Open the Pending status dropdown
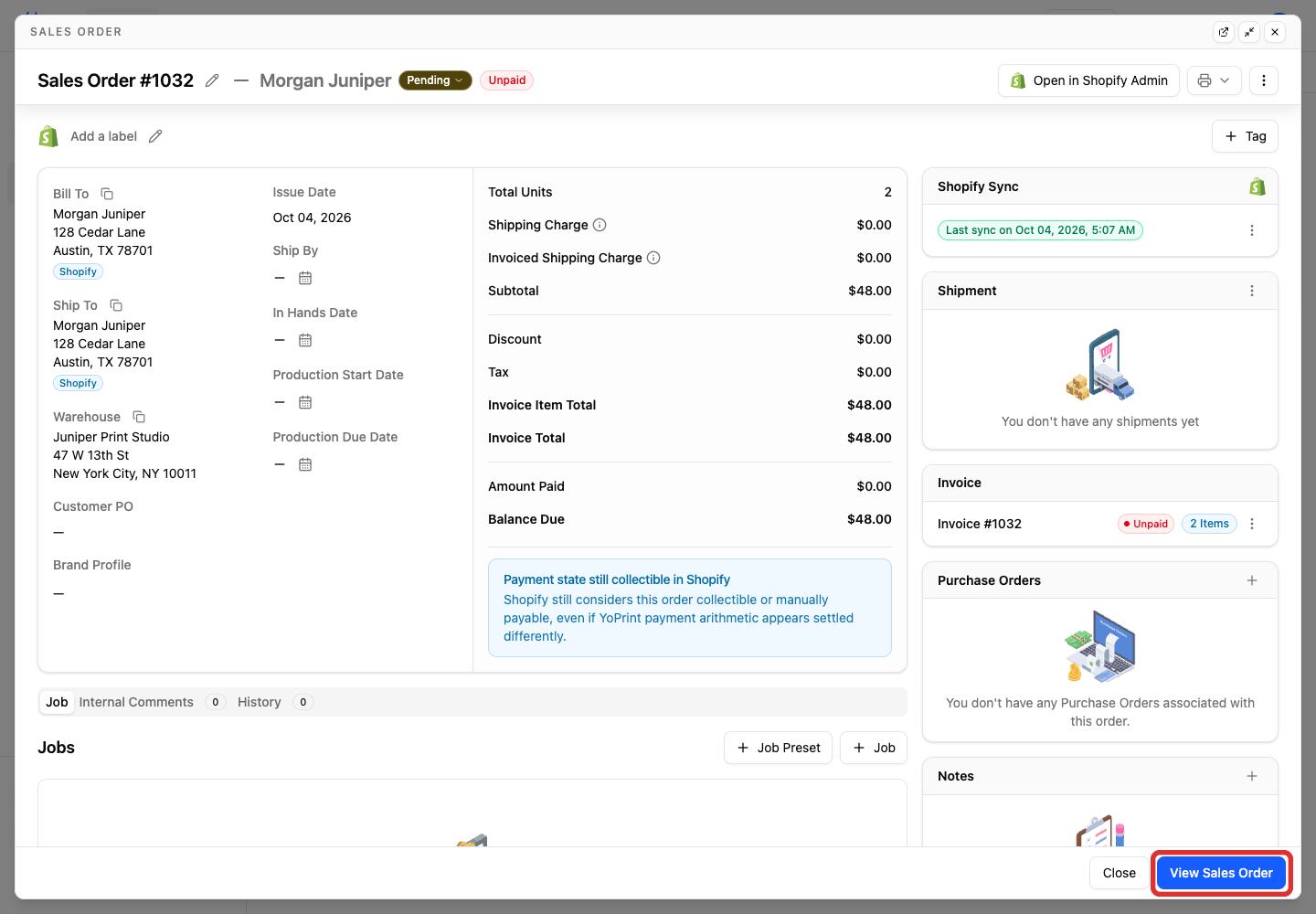The height and width of the screenshot is (914, 1316). point(435,80)
